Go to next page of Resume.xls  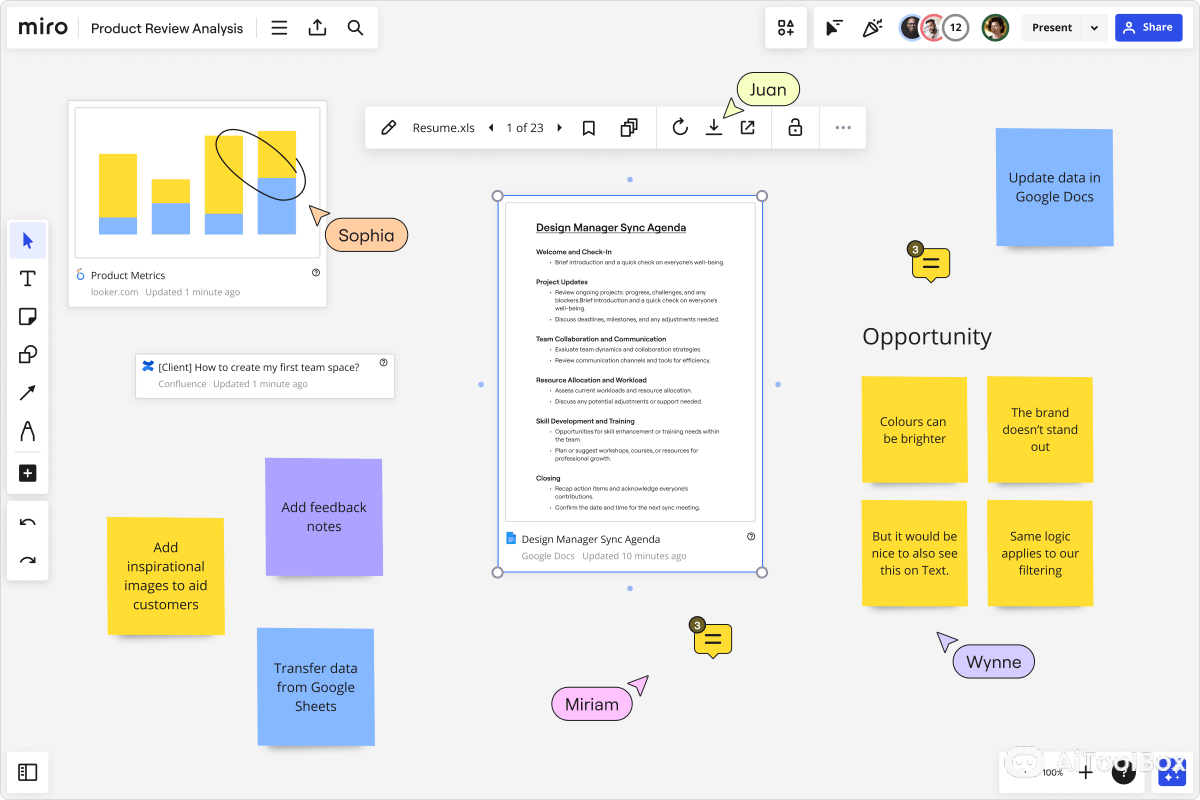[559, 128]
